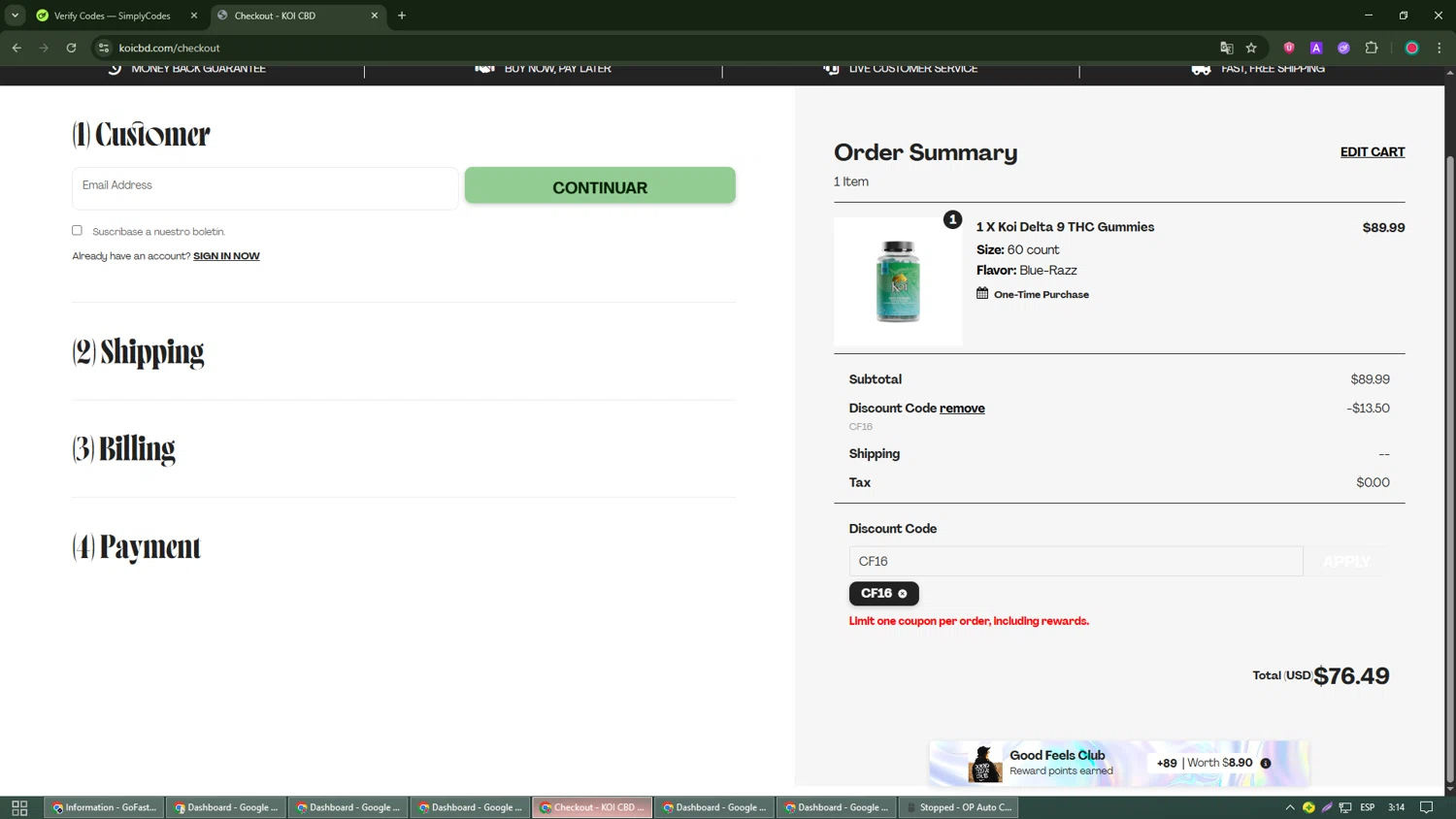Show hidden system tray icons
Viewport: 1456px width, 819px height.
coord(1290,807)
